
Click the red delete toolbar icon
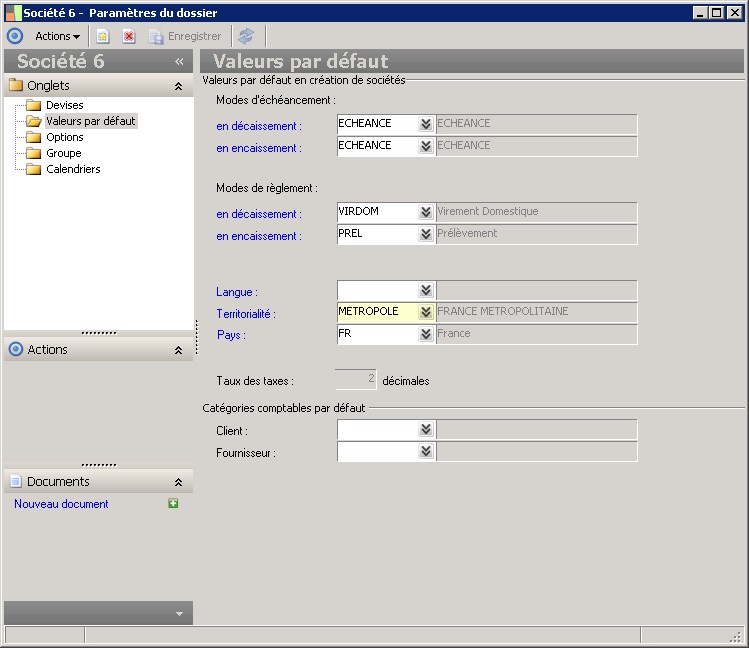(x=129, y=36)
